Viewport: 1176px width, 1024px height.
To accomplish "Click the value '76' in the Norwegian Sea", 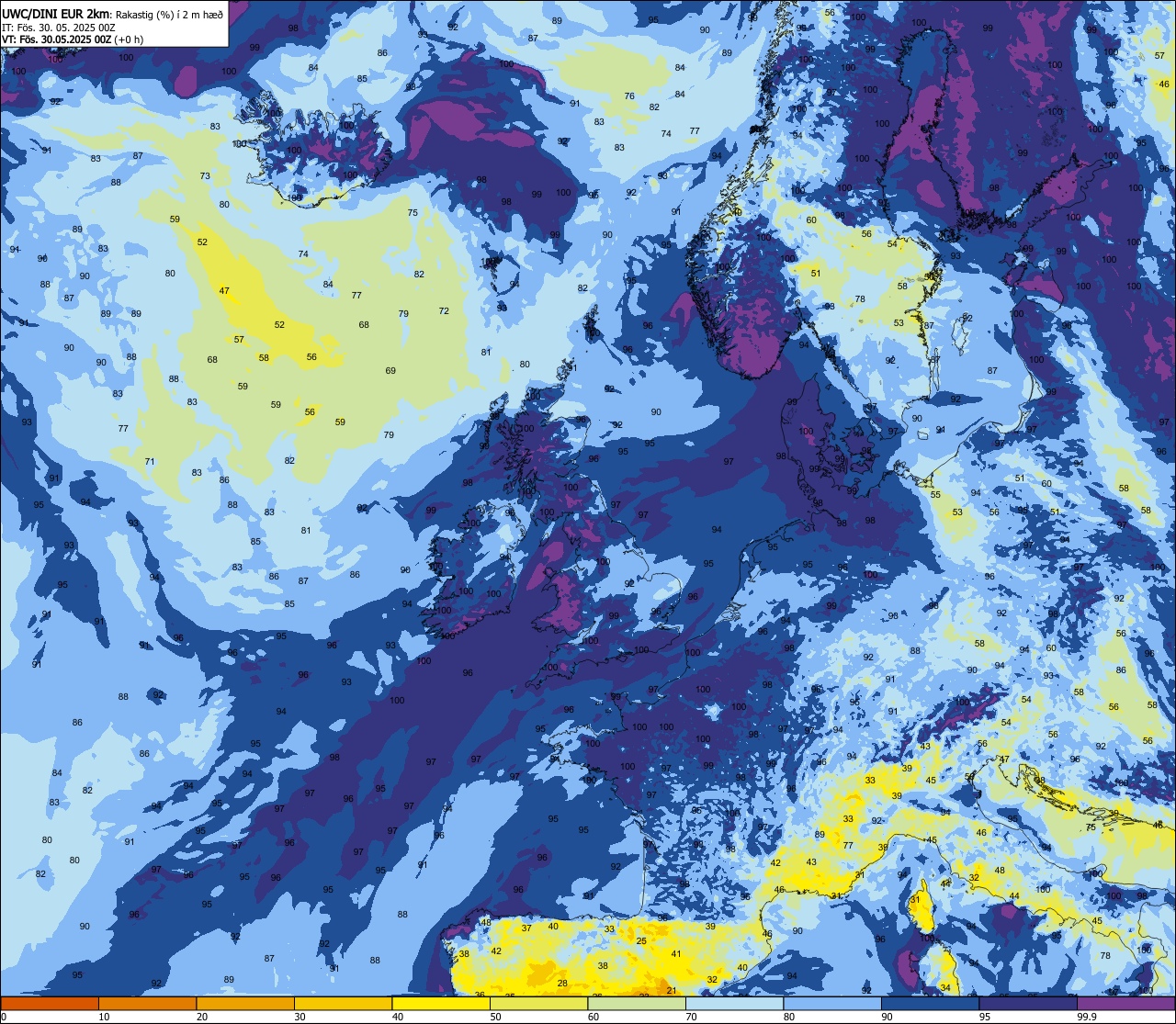I will click(629, 96).
